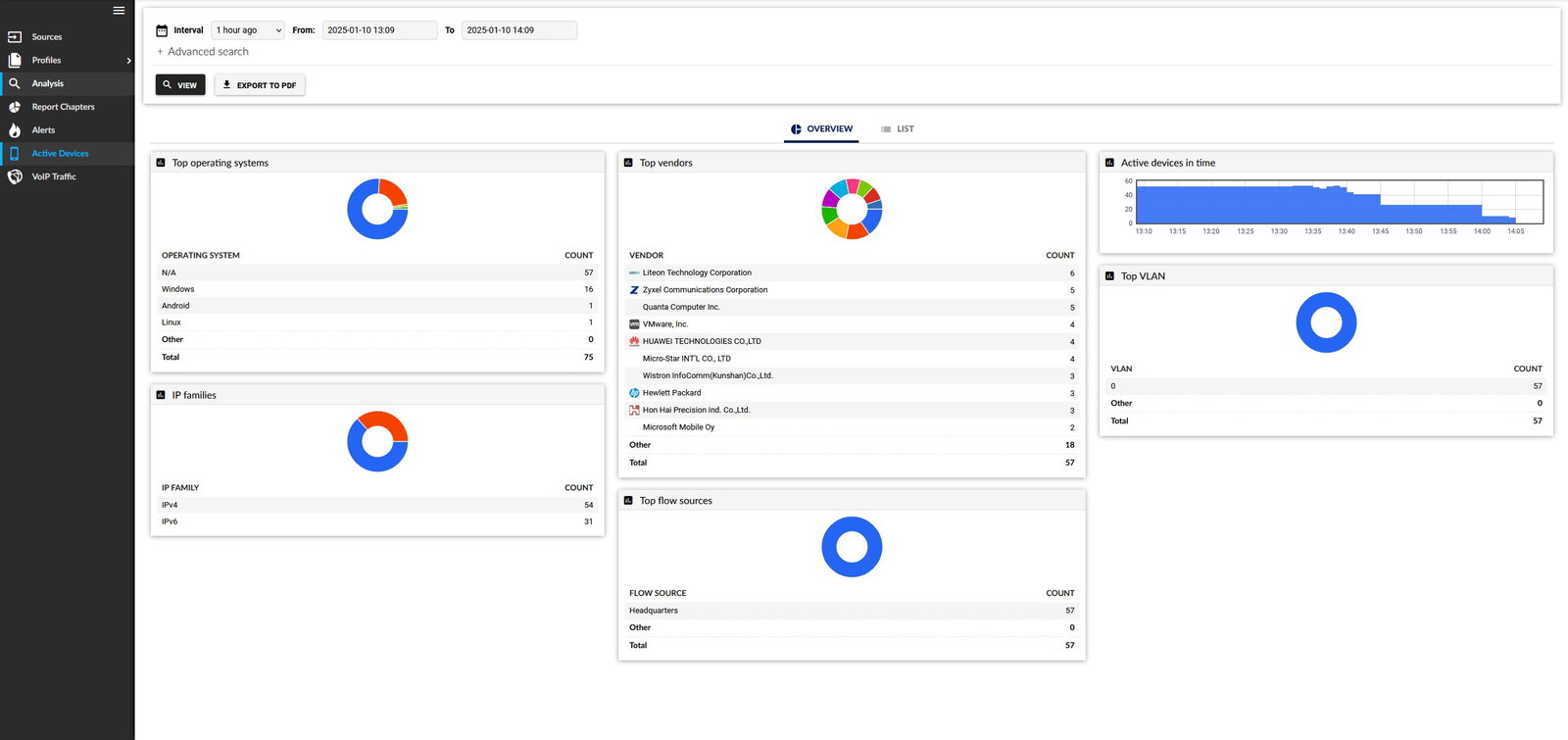Viewport: 1568px width, 740px height.
Task: Click the Sources sidebar icon
Action: coord(15,37)
